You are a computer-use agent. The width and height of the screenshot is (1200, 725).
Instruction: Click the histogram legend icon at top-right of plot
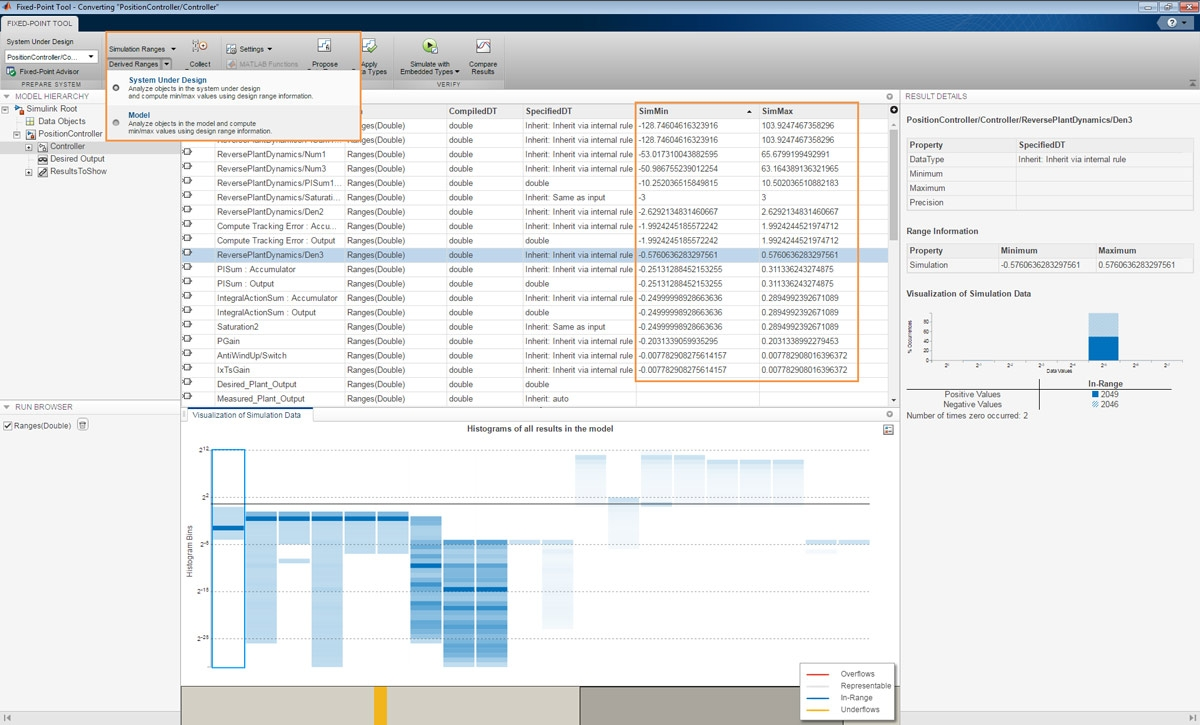888,429
